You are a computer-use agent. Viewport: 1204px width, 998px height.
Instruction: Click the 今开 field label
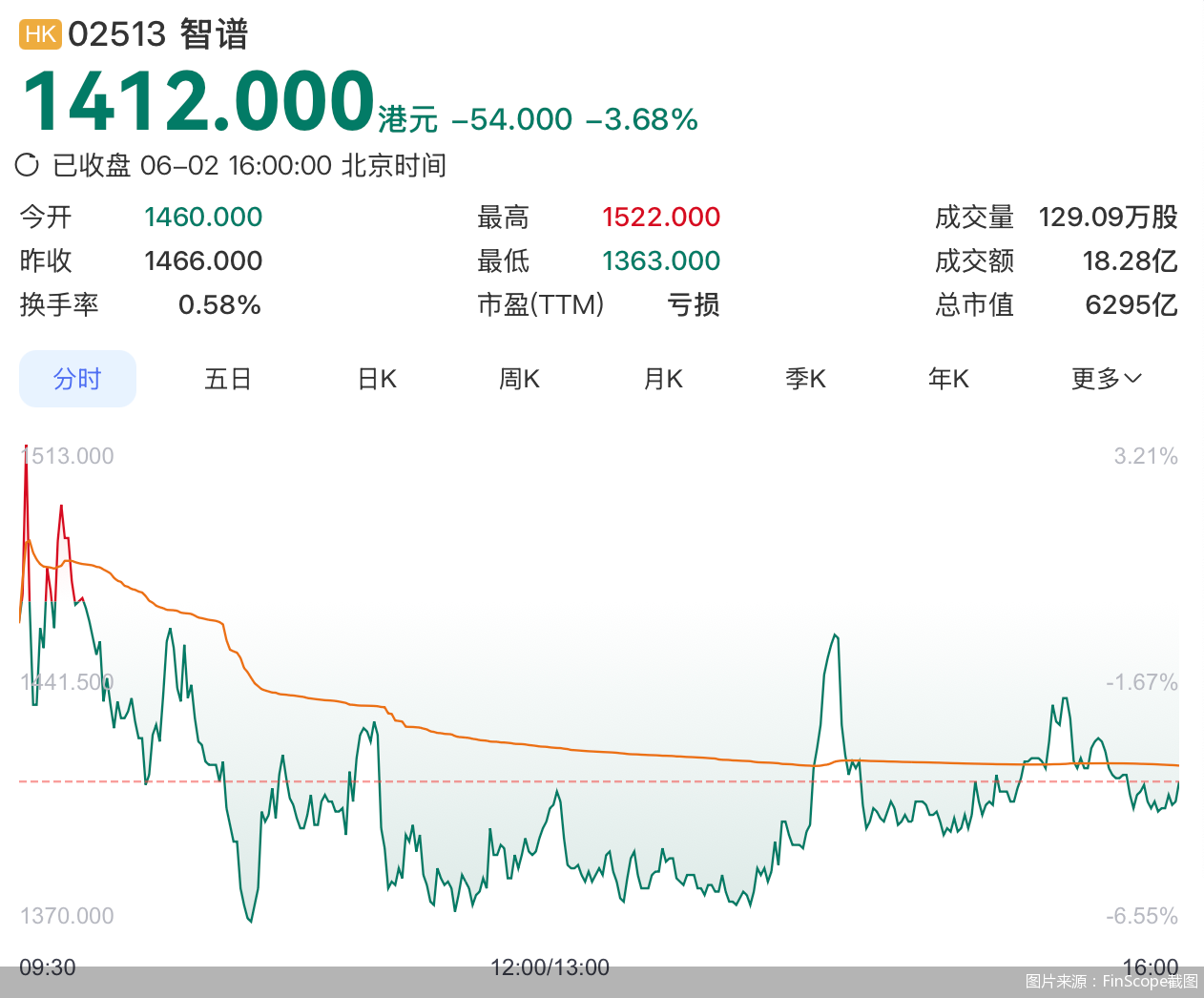(46, 218)
